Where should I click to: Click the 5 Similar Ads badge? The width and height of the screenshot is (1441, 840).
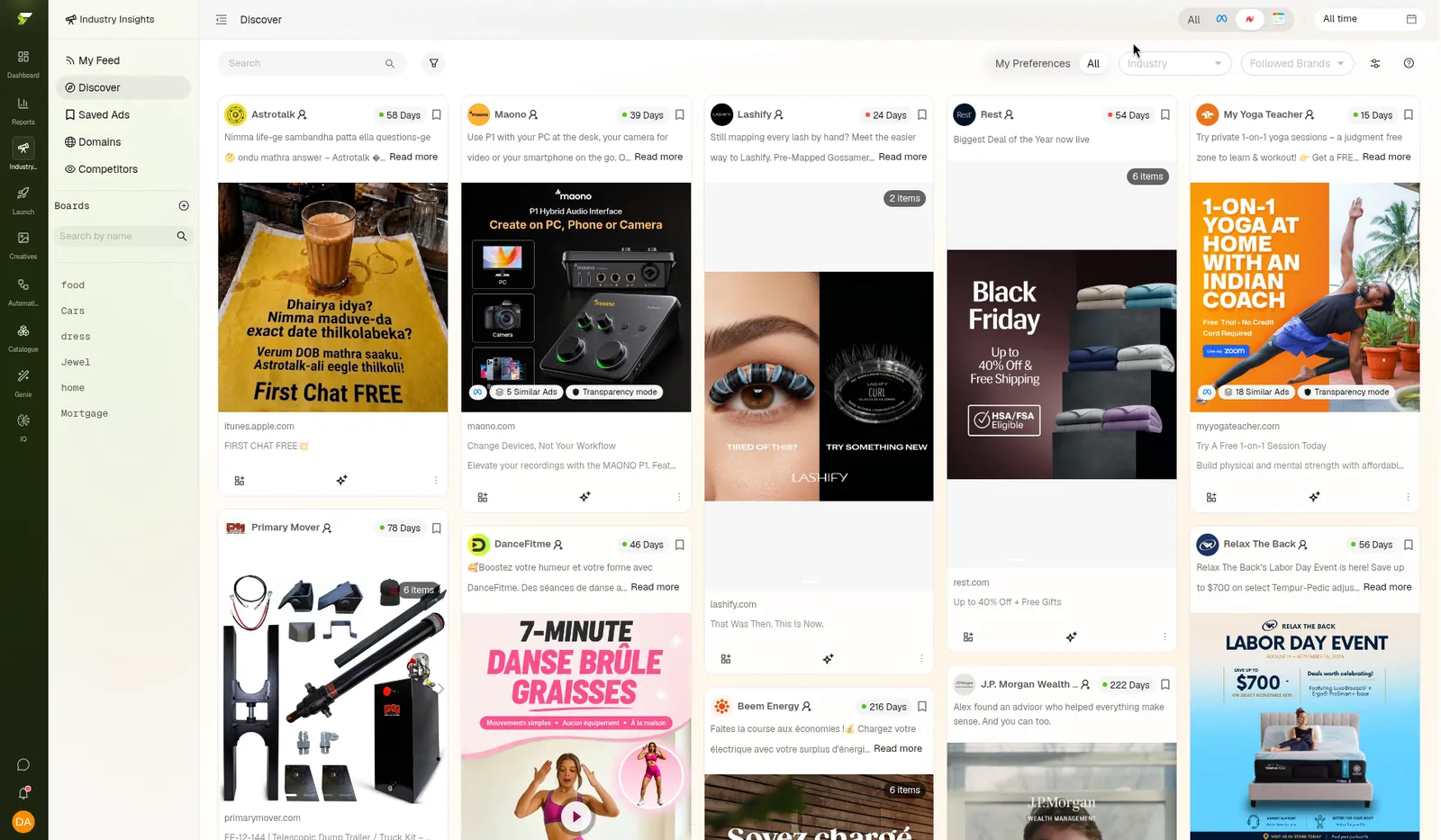(x=527, y=392)
